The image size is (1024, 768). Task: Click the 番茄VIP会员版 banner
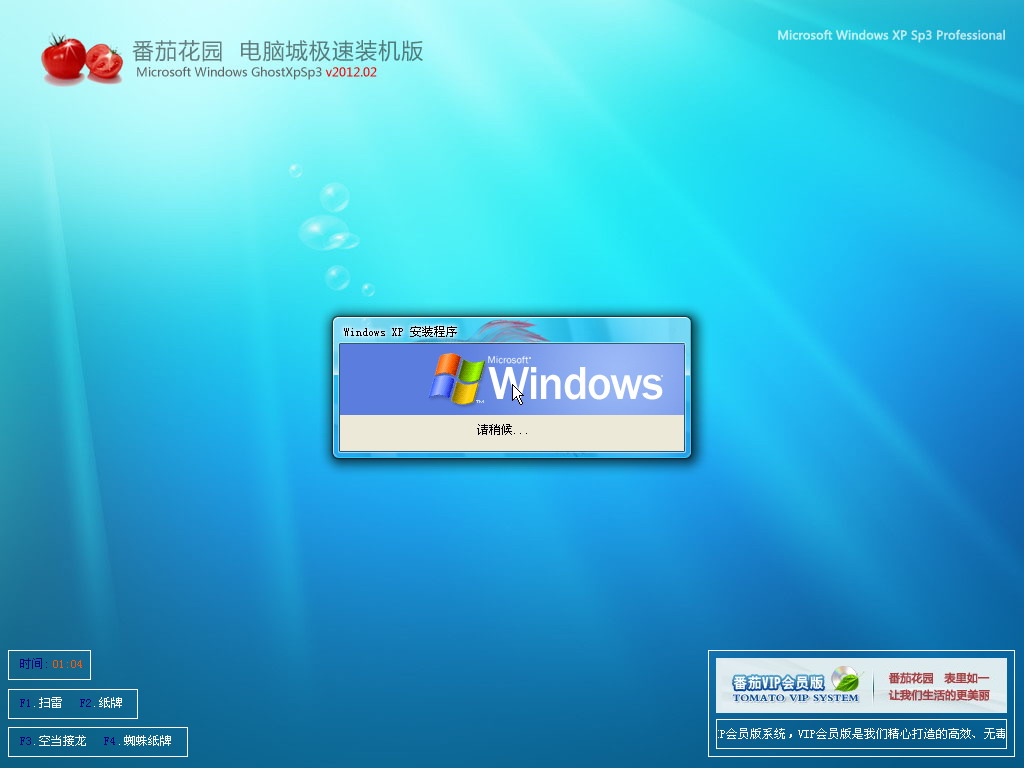pyautogui.click(x=861, y=685)
